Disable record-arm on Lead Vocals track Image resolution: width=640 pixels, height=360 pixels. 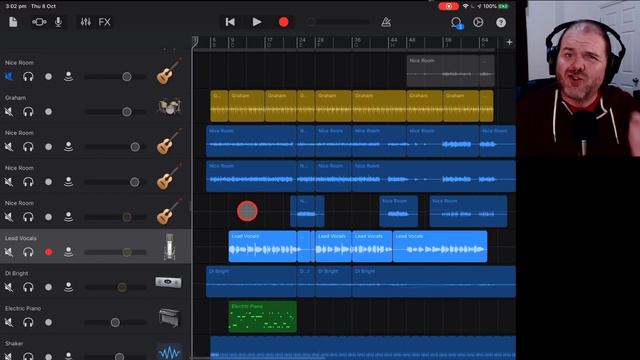point(49,252)
